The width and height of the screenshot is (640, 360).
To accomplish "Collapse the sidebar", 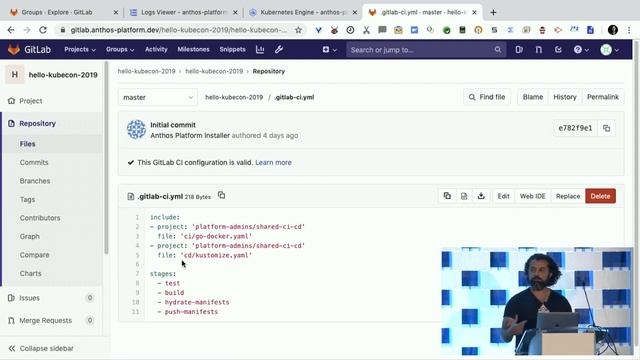I will tap(41, 348).
